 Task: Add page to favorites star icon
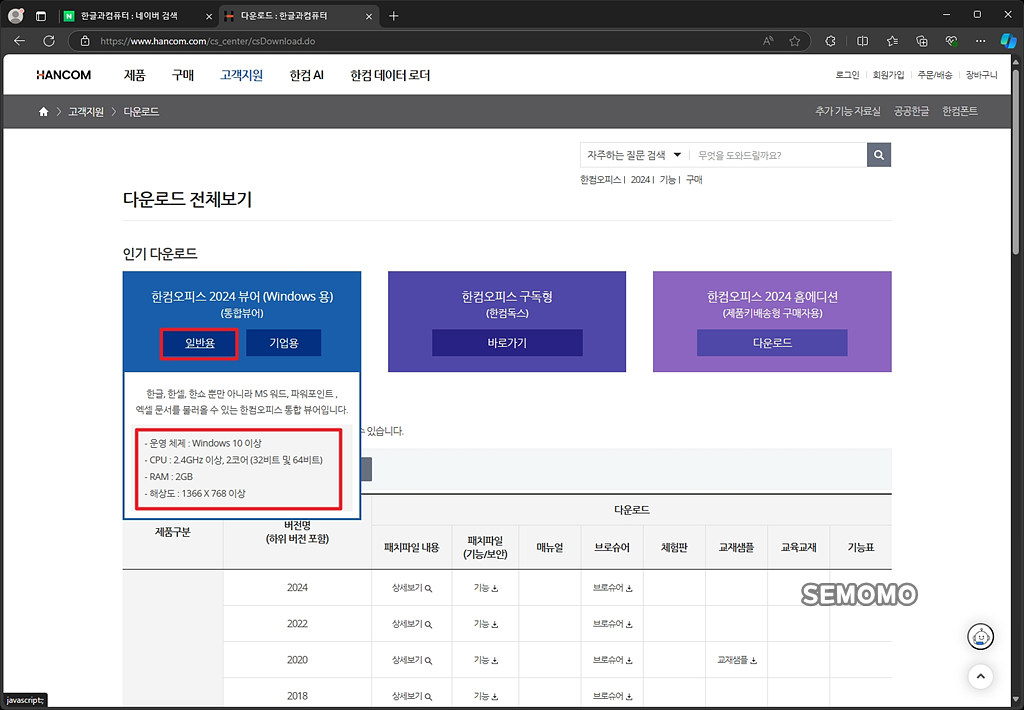[794, 41]
